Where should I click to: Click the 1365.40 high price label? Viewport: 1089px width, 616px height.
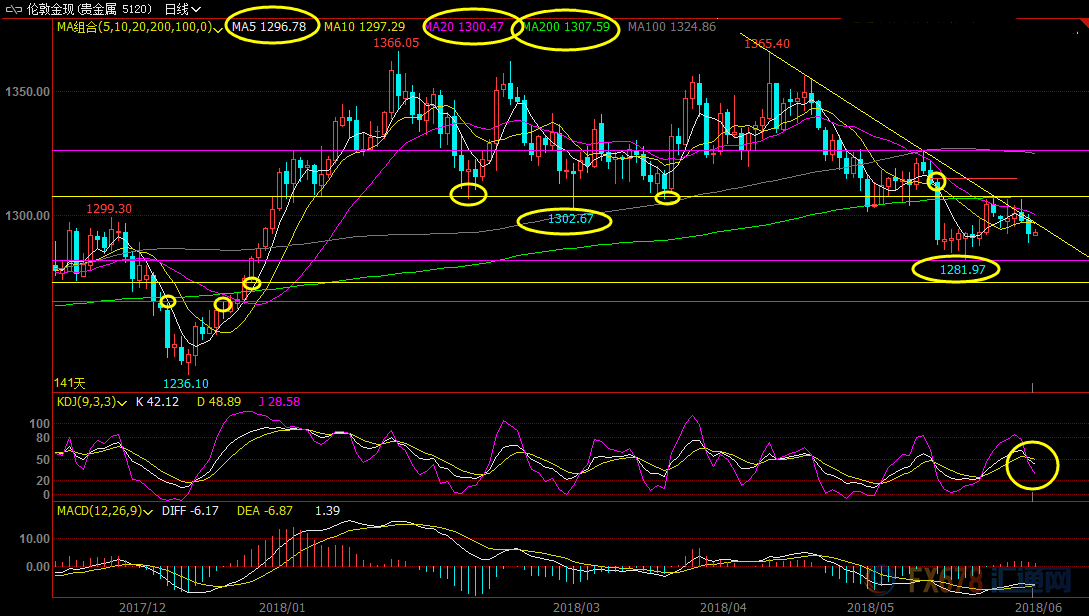767,44
